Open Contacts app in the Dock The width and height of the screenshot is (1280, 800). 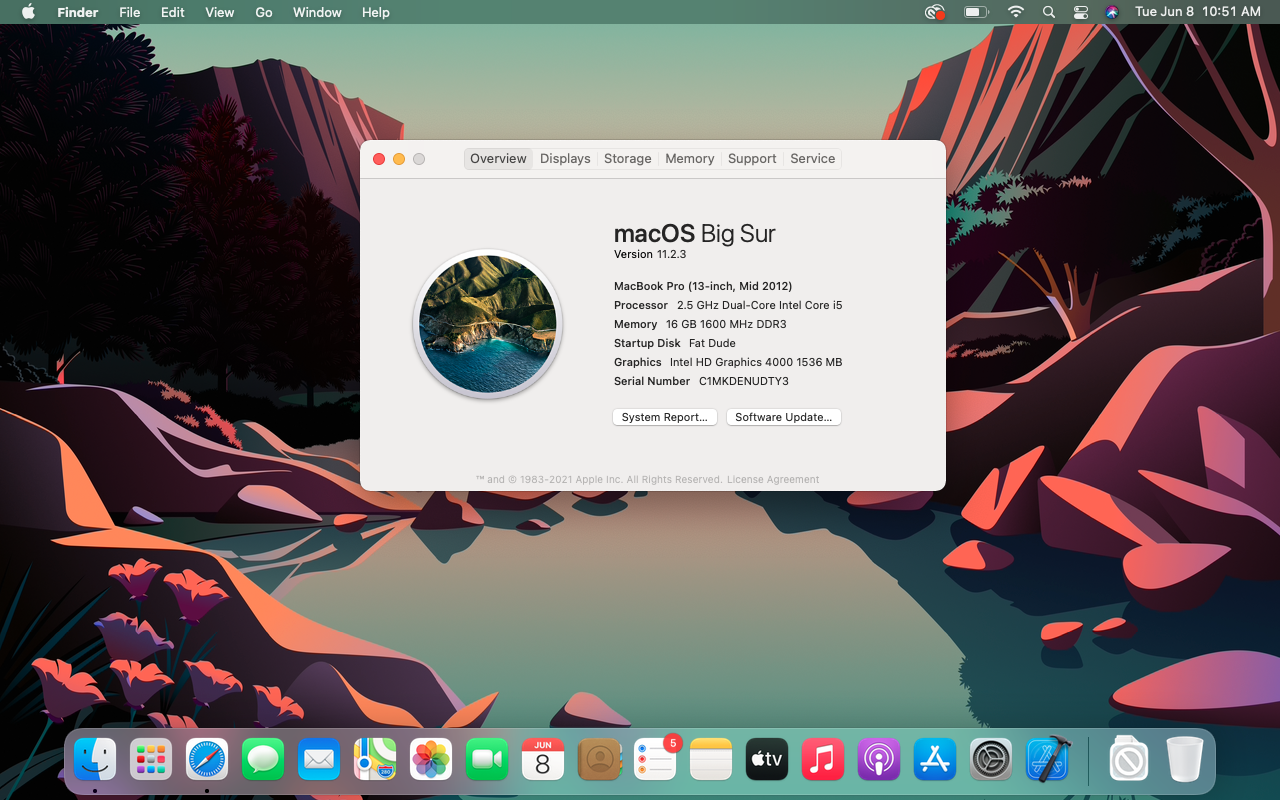pos(599,760)
